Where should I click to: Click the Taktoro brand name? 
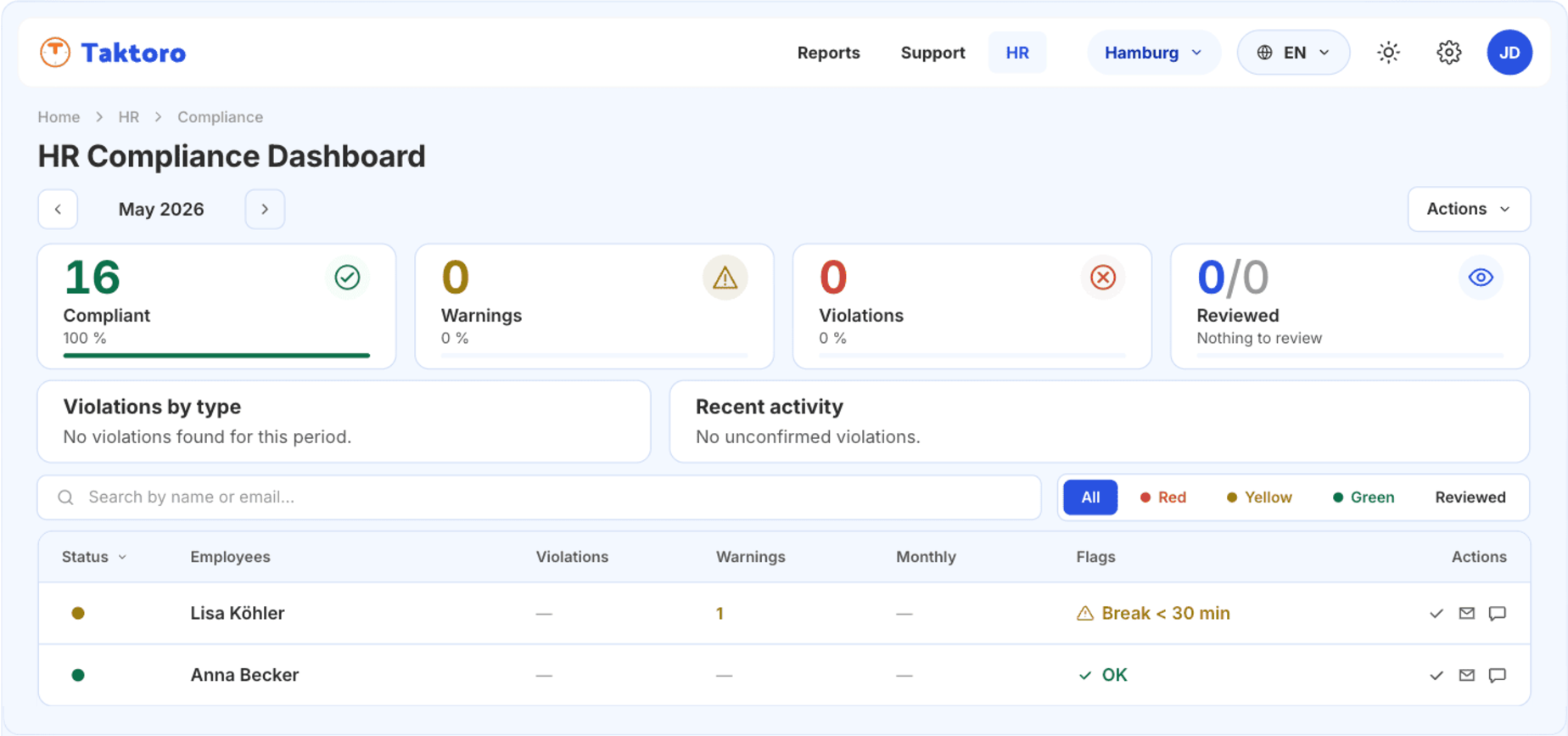[x=133, y=53]
